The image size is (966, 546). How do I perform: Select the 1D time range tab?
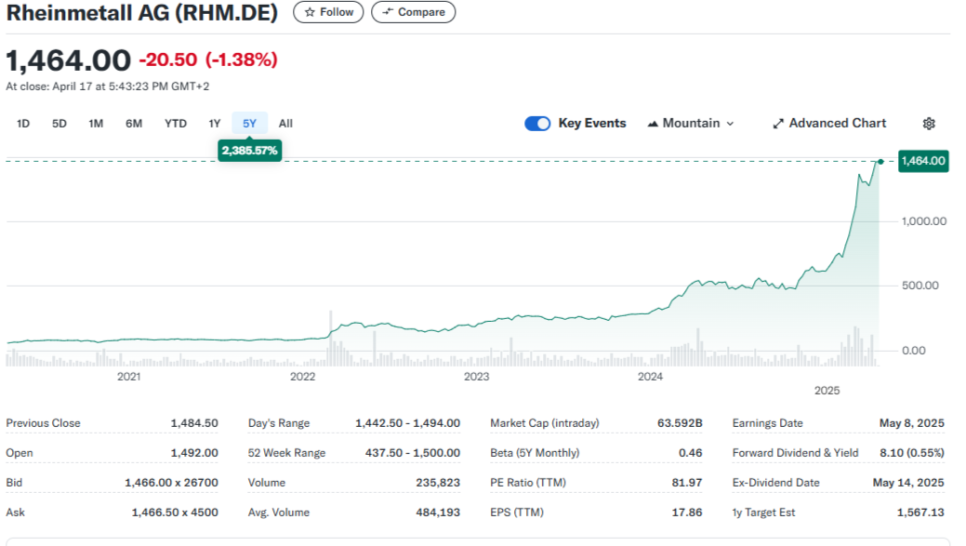click(23, 123)
